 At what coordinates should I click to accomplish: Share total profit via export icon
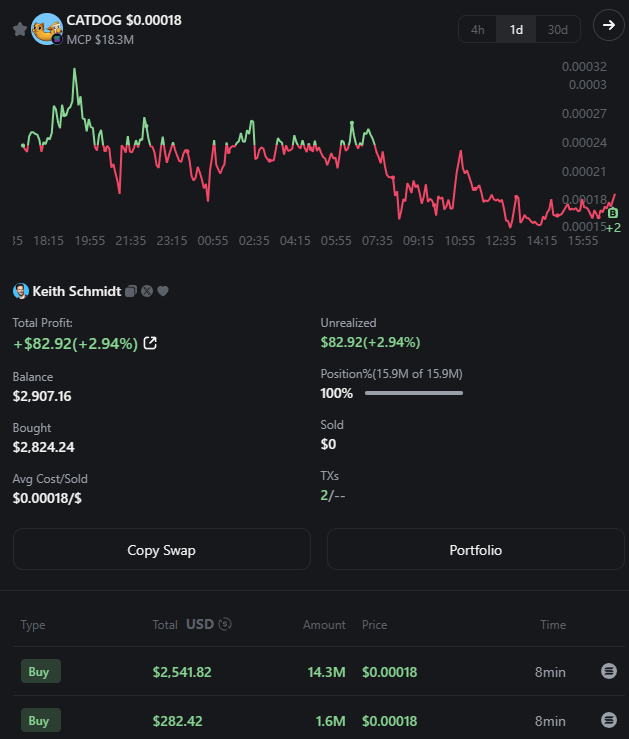pos(150,343)
